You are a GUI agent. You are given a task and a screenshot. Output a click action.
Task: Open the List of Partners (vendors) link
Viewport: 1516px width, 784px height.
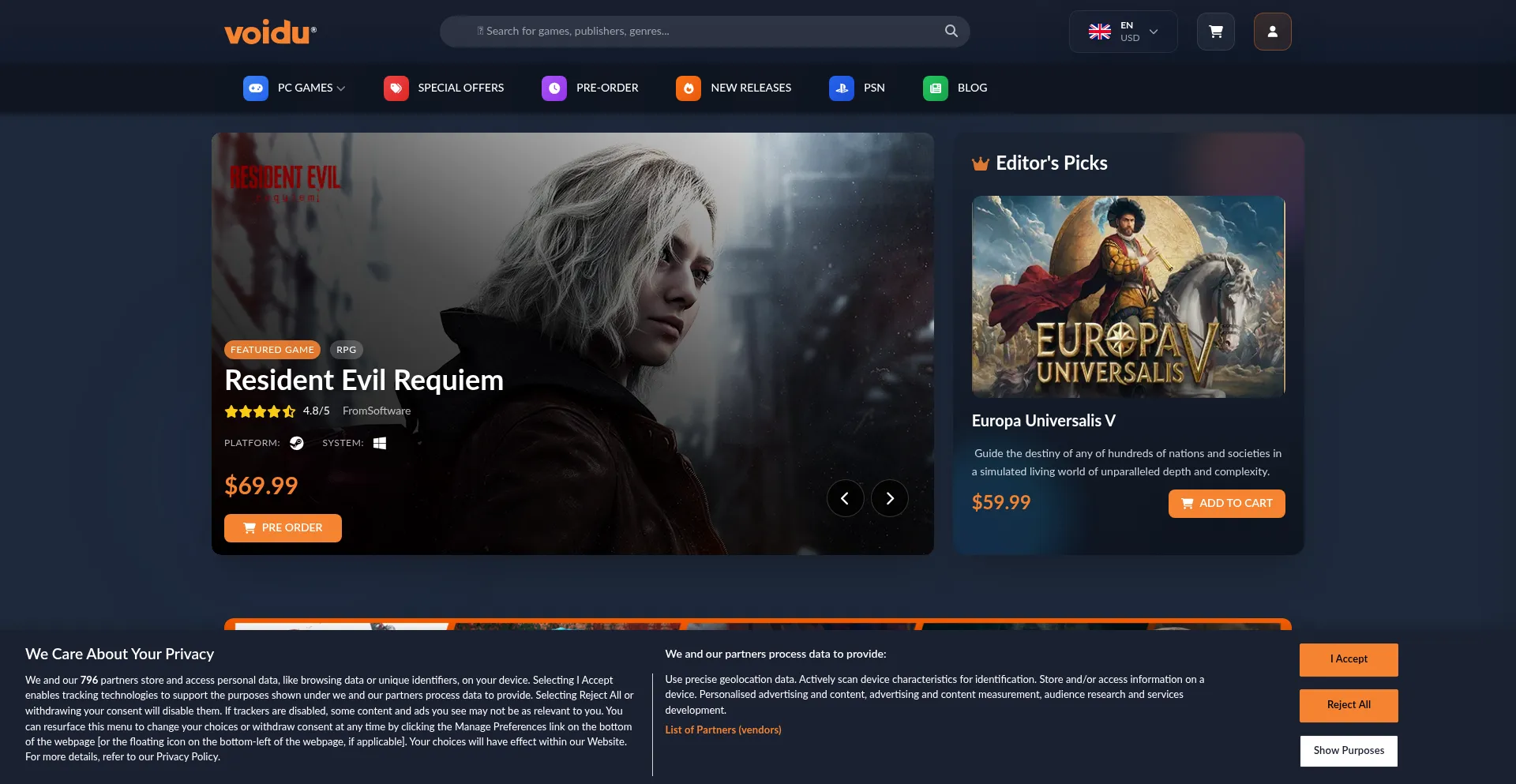click(722, 730)
